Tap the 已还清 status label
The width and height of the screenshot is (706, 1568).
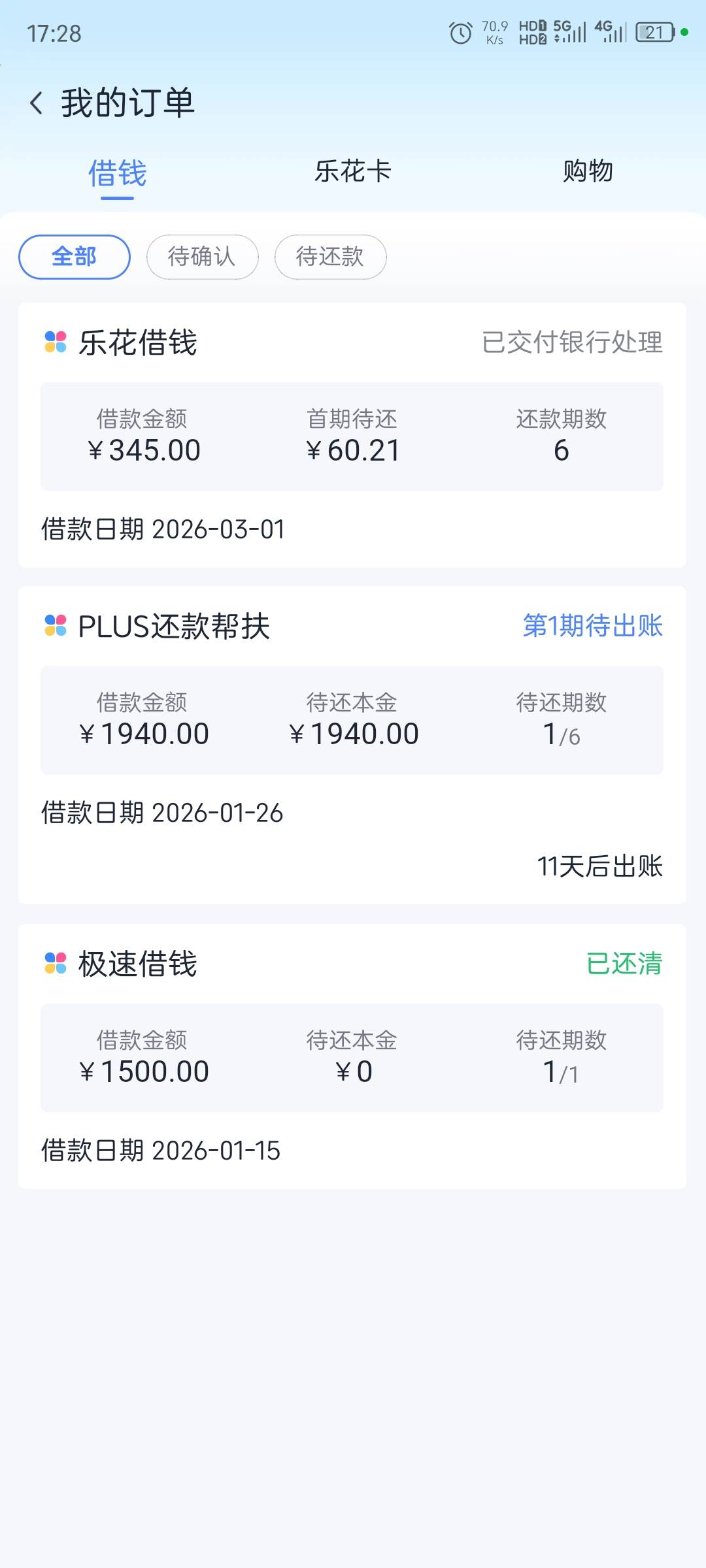click(x=624, y=964)
